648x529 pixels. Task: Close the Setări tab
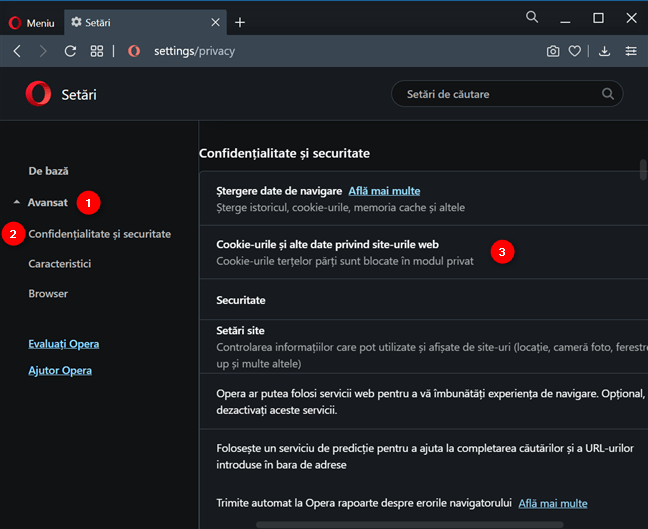tap(215, 22)
